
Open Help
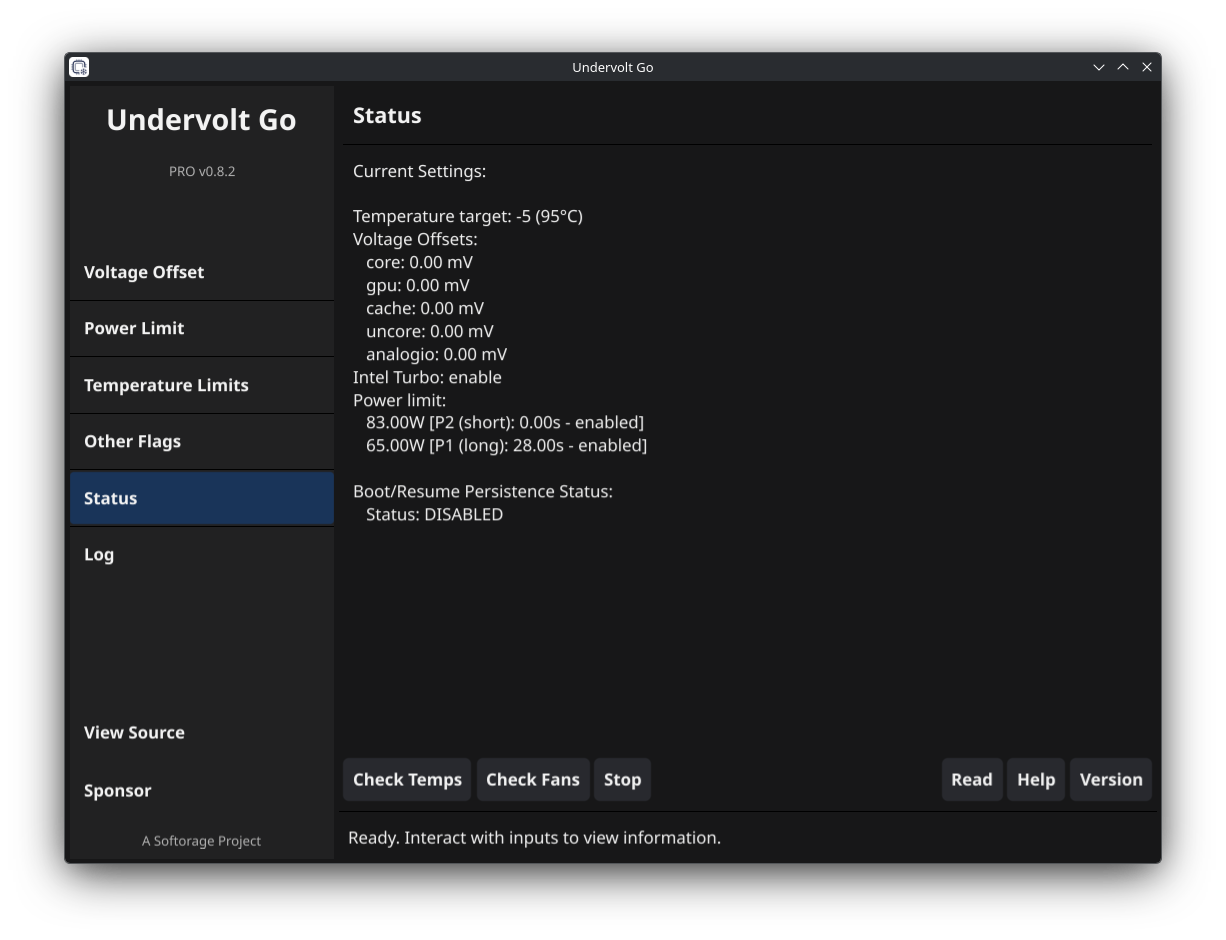1036,780
